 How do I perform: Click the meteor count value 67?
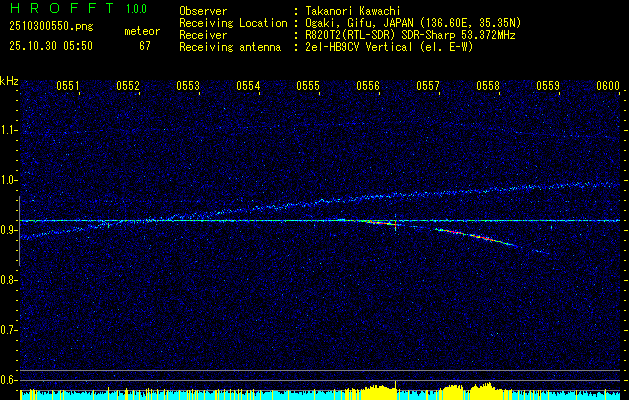(145, 45)
